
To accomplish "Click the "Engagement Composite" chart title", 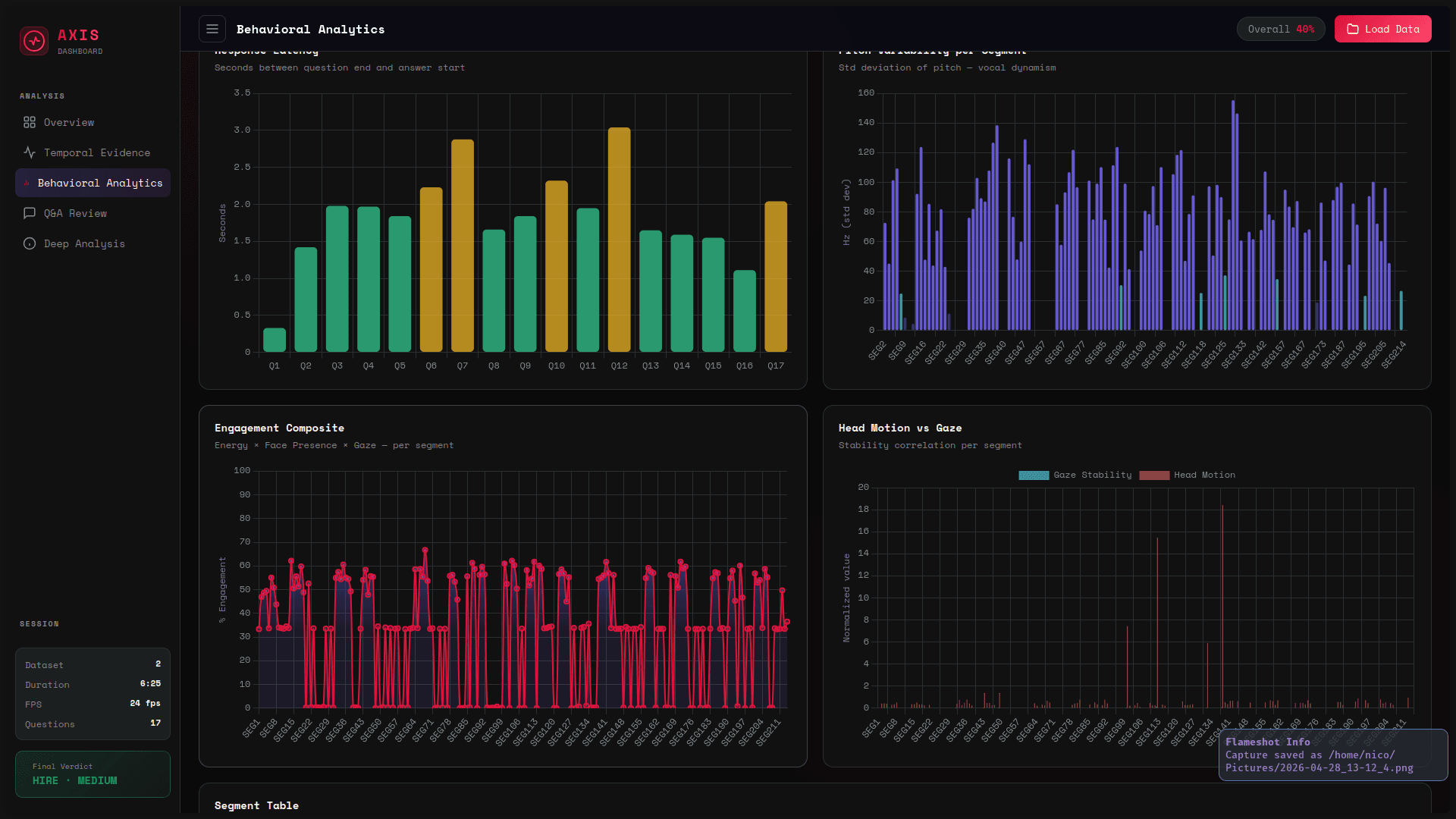I will 279,428.
